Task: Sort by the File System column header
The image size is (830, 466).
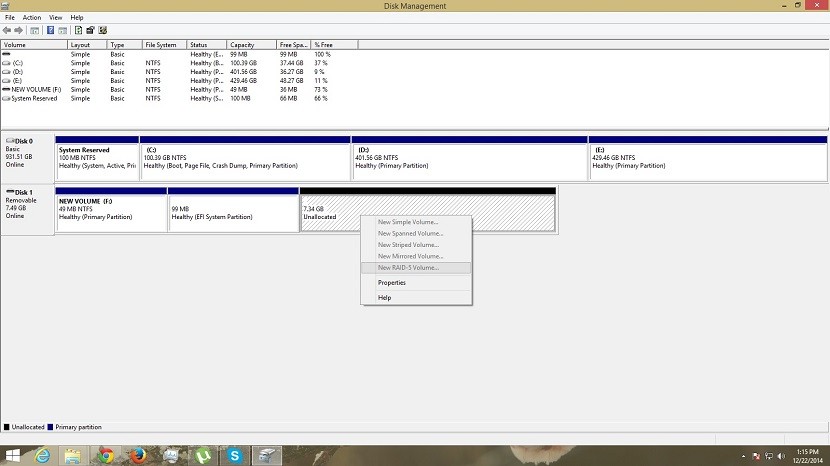Action: point(165,45)
